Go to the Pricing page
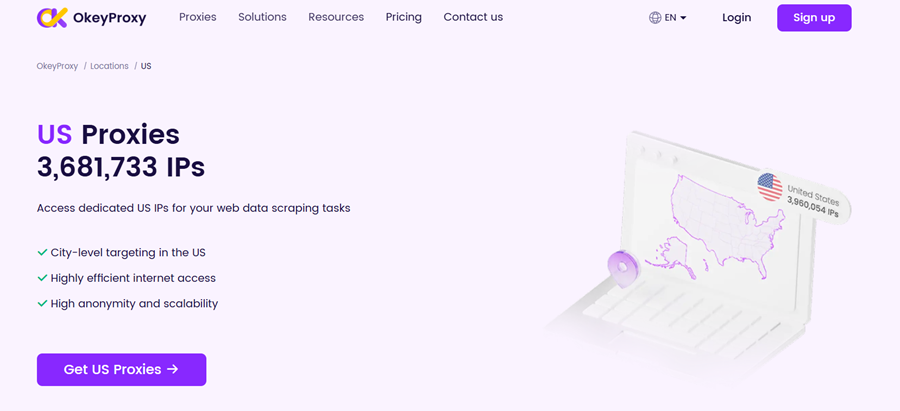The image size is (900, 411). (x=403, y=17)
